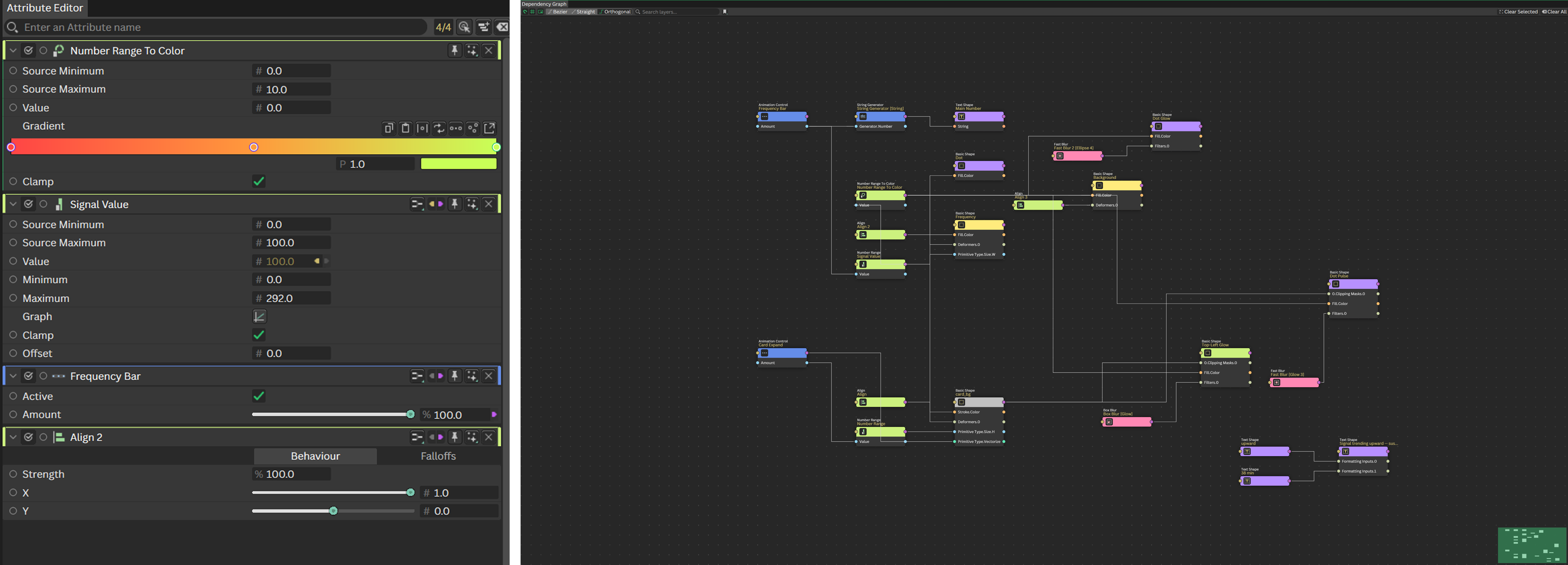Image resolution: width=1568 pixels, height=565 pixels.
Task: Toggle enable checkmark on Frequency Bar header
Action: click(29, 376)
